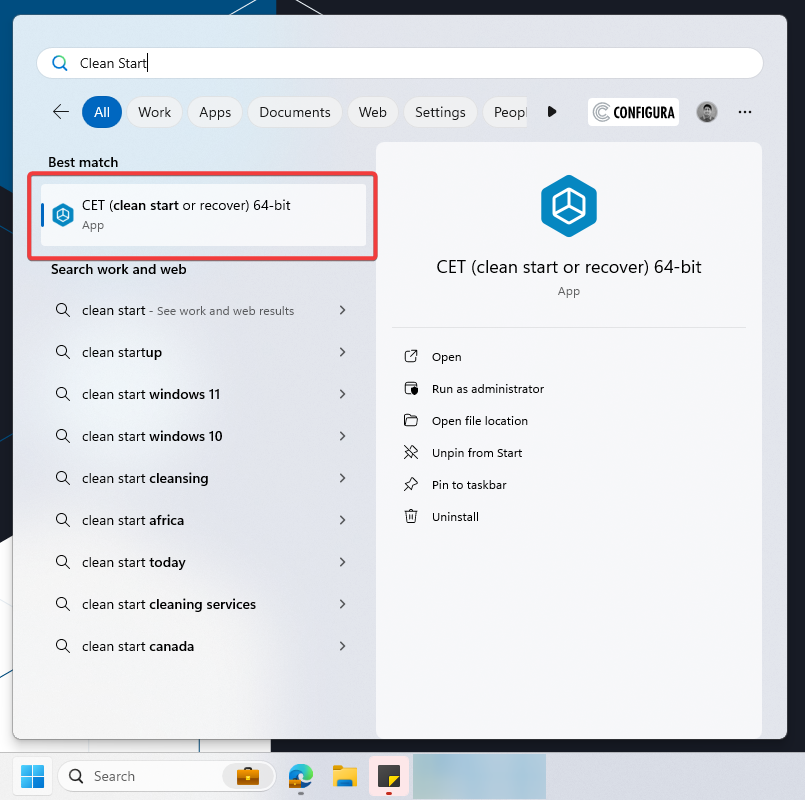Switch to the Documents filter tab
This screenshot has height=800, width=805.
(295, 112)
